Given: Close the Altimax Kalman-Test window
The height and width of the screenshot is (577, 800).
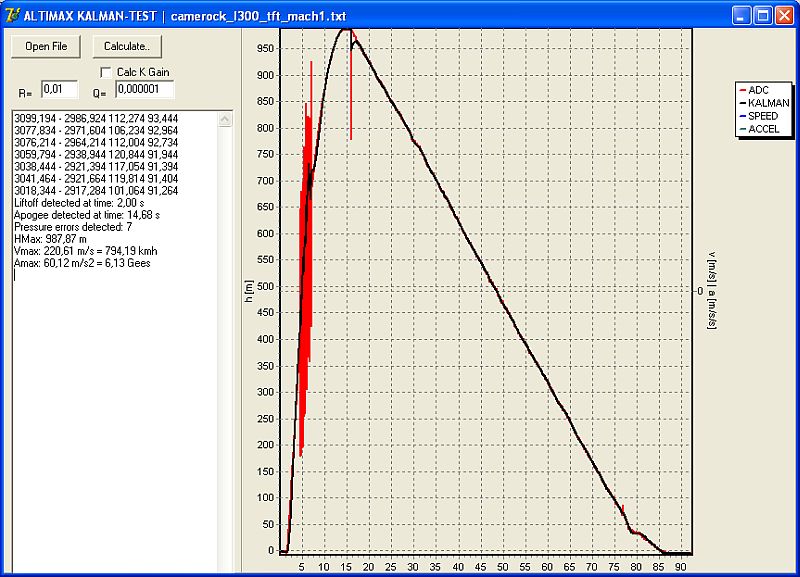Looking at the screenshot, I should pyautogui.click(x=783, y=16).
